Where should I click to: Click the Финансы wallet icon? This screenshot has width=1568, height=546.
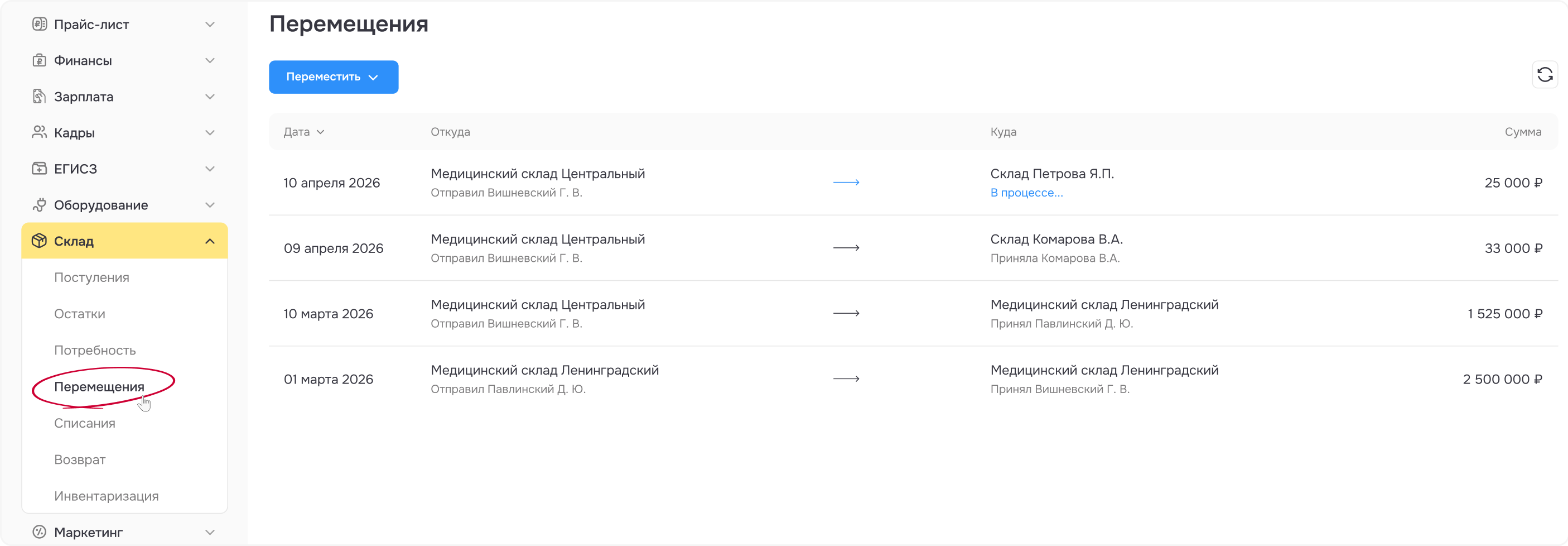coord(40,60)
